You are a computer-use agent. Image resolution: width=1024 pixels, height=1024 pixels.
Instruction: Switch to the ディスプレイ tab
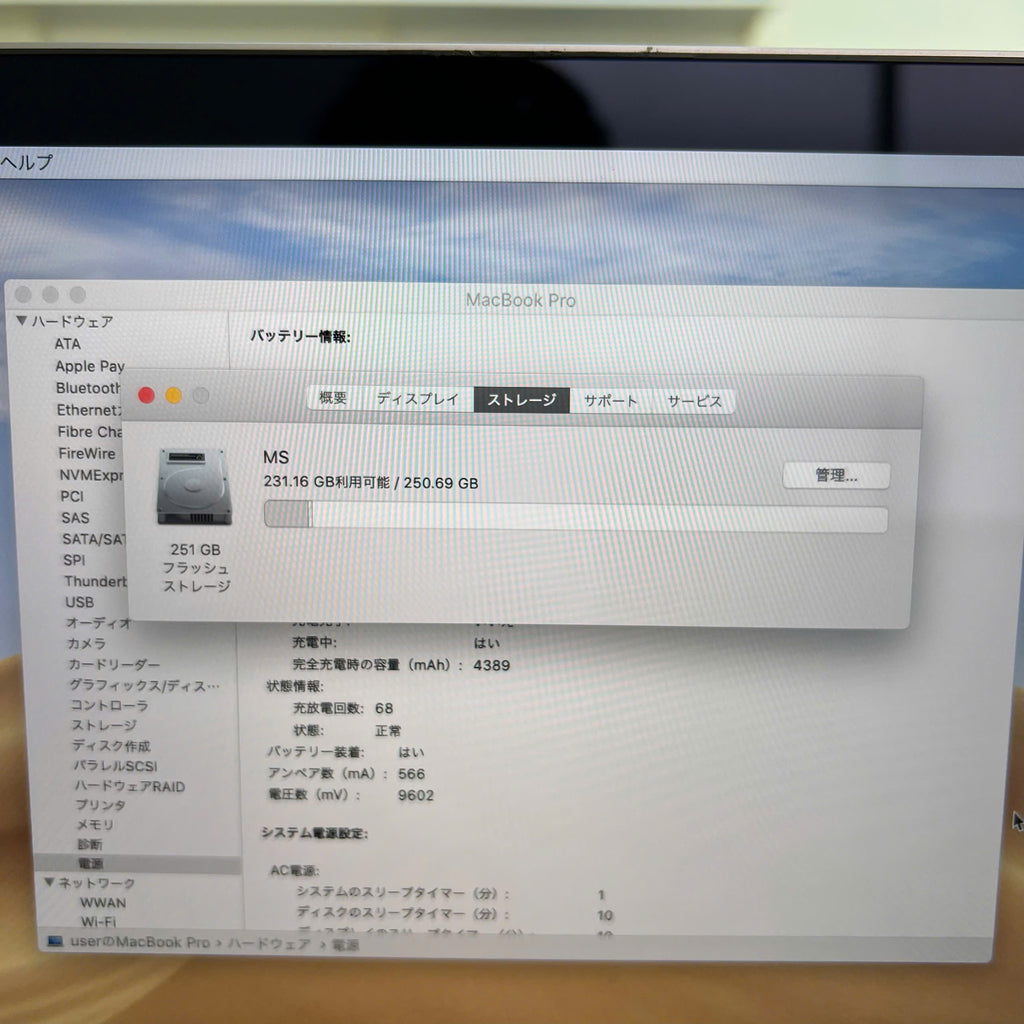pyautogui.click(x=417, y=398)
